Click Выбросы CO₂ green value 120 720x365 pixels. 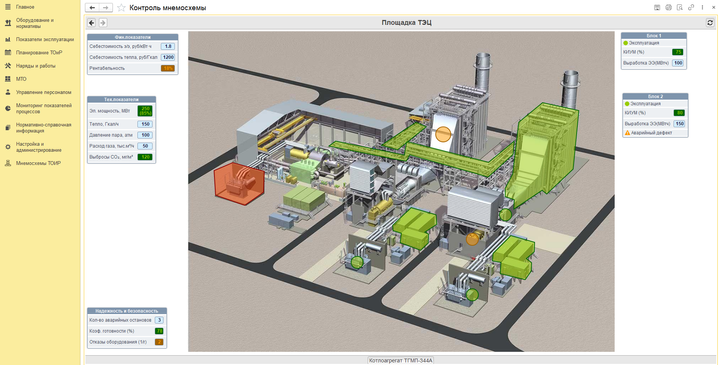pos(145,157)
